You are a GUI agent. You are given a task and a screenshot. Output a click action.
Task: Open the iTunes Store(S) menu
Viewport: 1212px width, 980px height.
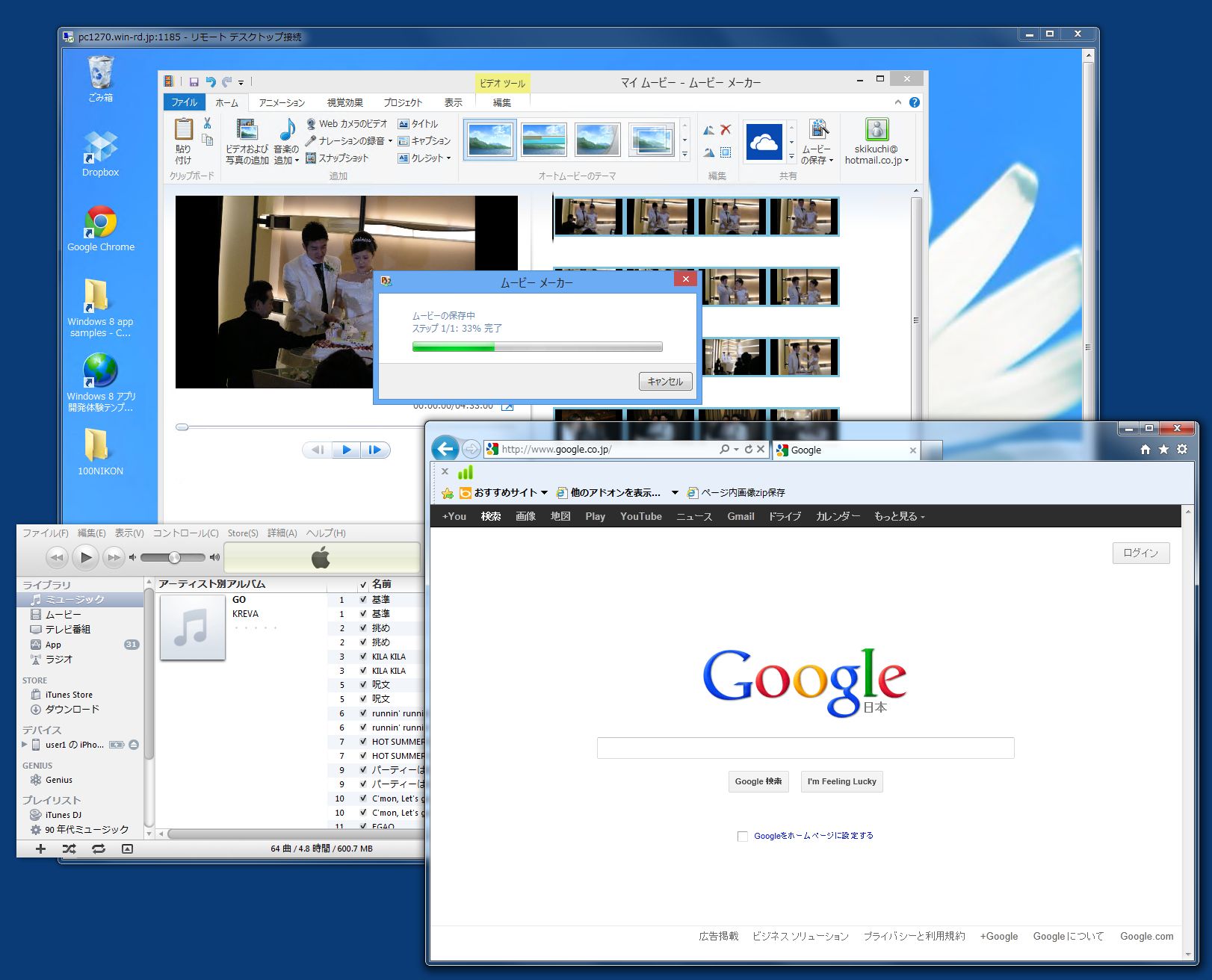243,533
